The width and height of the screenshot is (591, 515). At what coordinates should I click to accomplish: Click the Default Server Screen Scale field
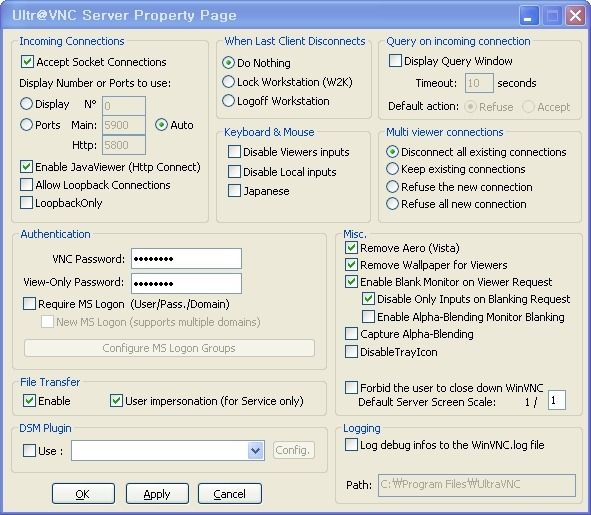(x=557, y=400)
